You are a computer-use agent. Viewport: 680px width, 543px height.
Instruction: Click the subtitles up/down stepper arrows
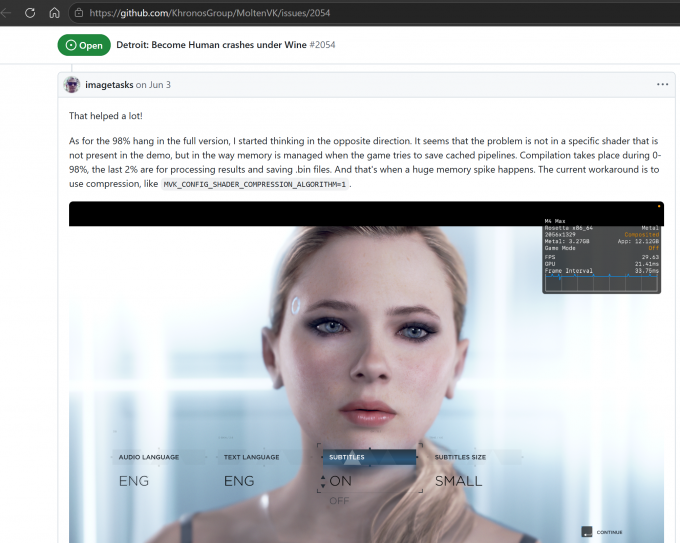323,481
